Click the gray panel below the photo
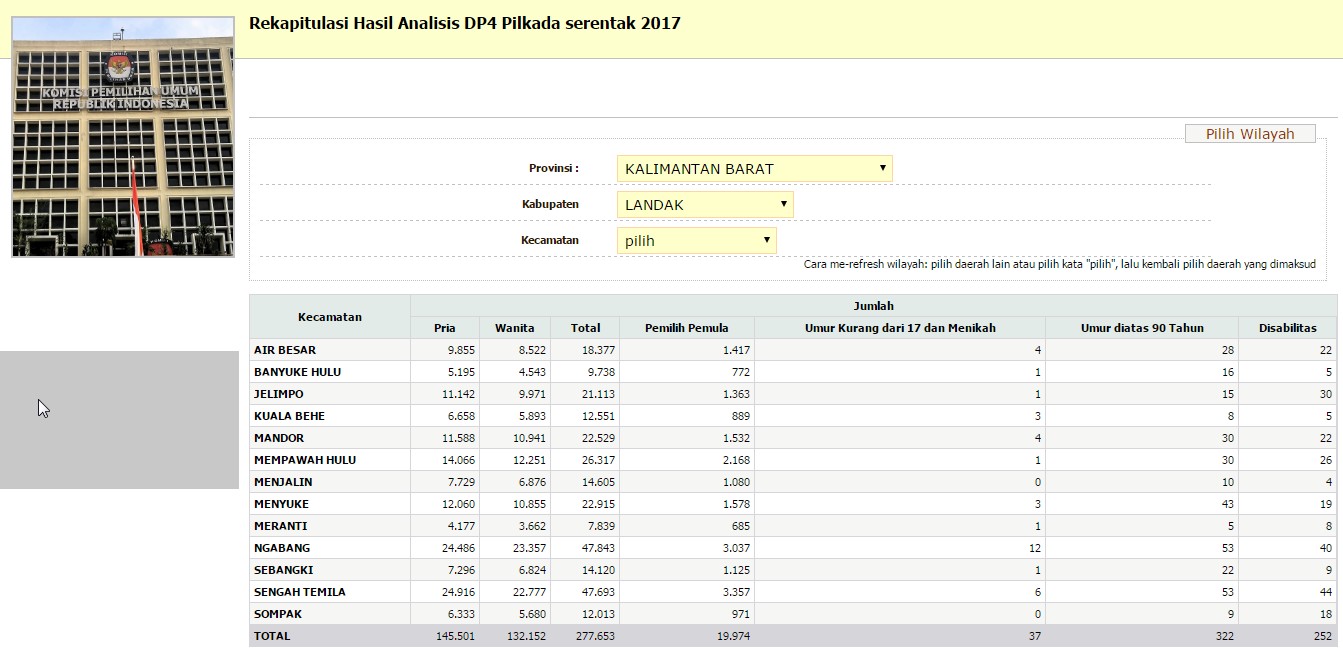The height and width of the screenshot is (654, 1343). click(x=119, y=420)
